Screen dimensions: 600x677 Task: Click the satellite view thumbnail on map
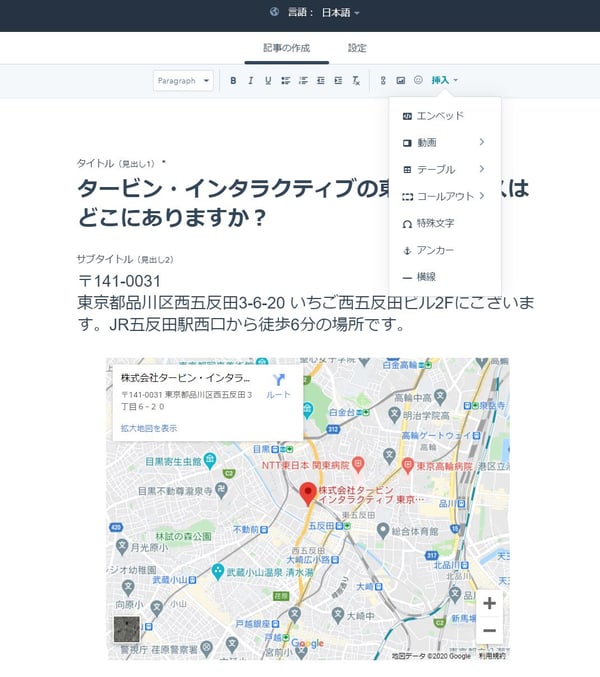tap(127, 630)
